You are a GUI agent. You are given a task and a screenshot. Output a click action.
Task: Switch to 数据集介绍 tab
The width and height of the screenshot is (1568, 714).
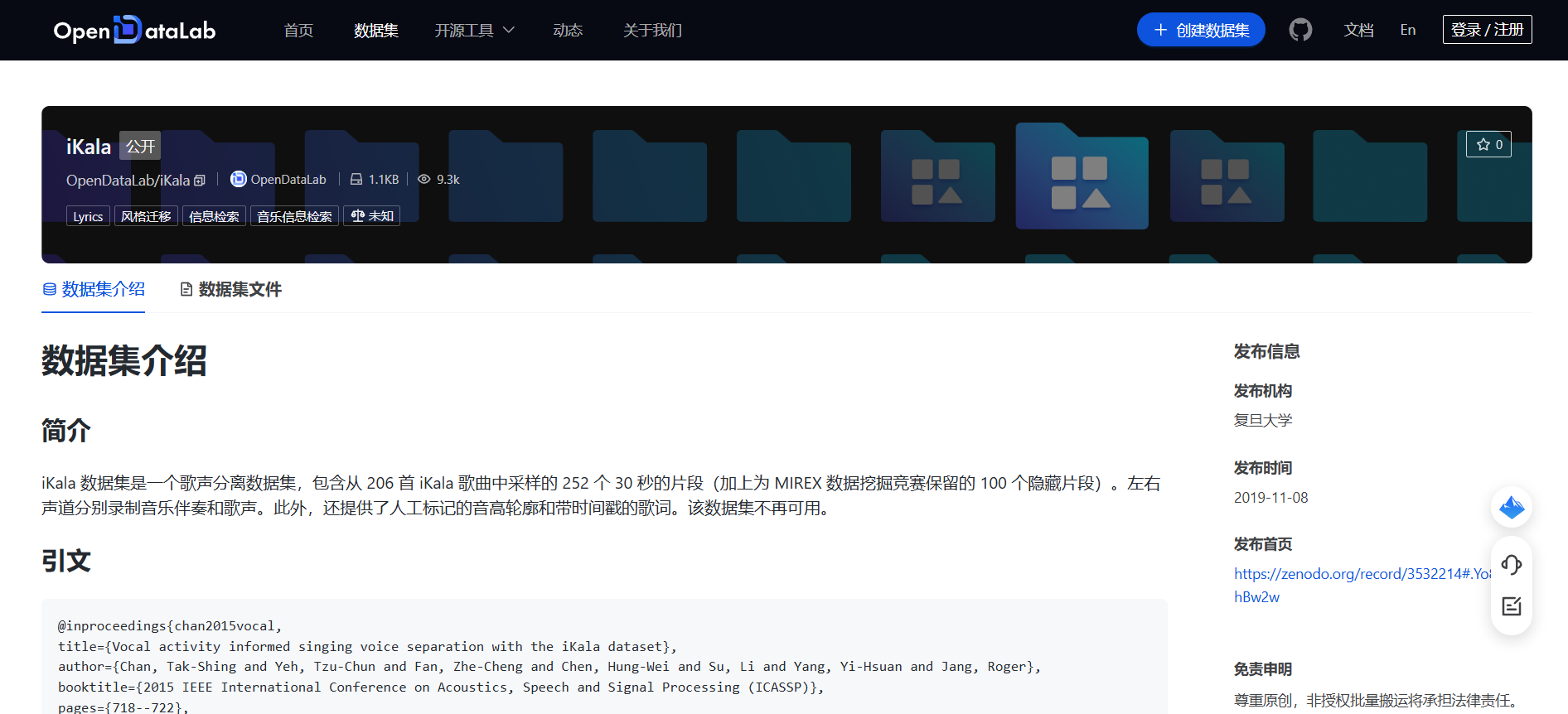tap(94, 289)
